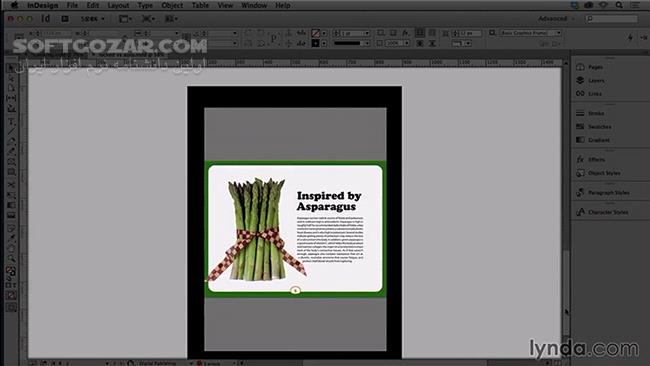Open the Apple menu
The image size is (650, 366).
tap(14, 5)
